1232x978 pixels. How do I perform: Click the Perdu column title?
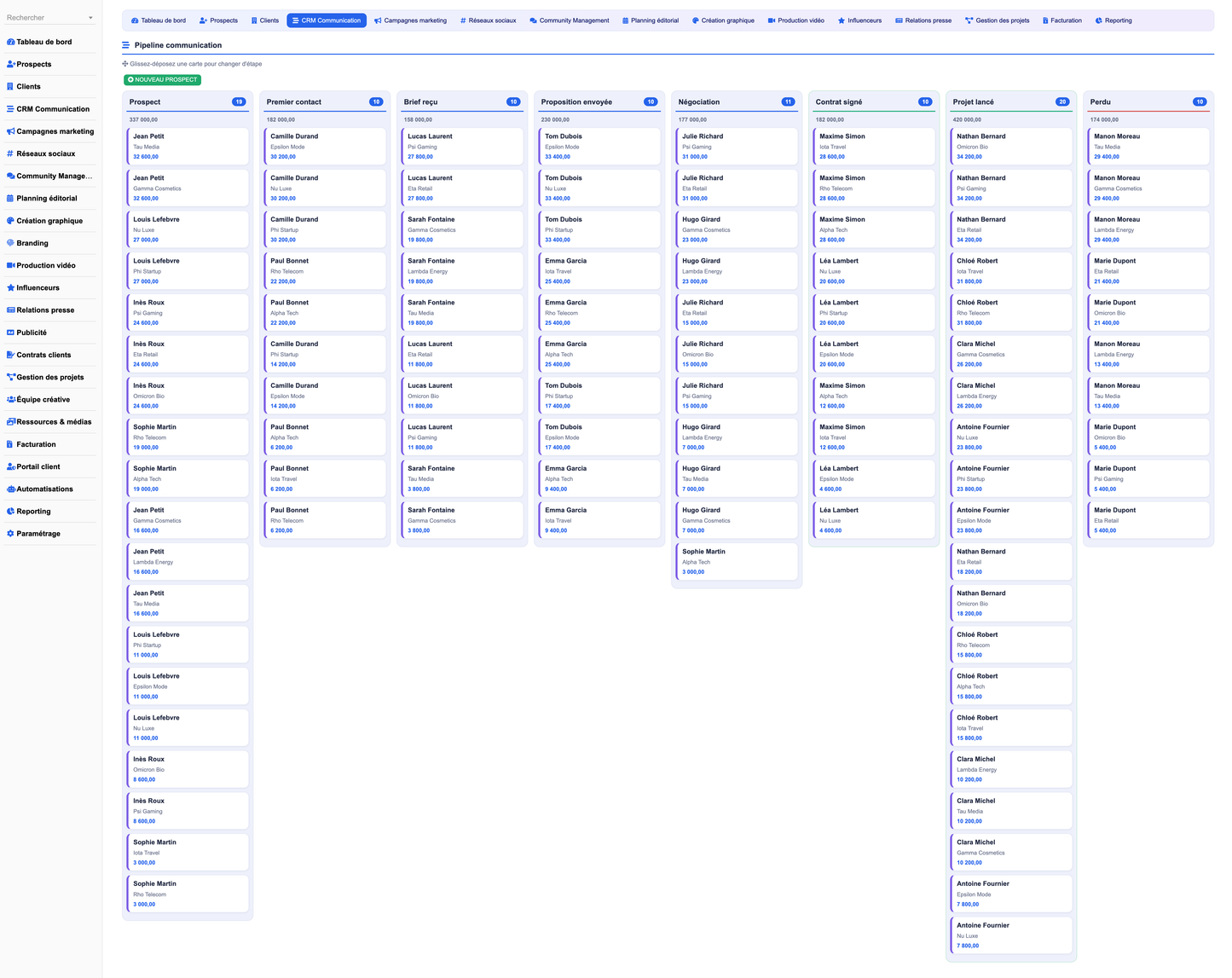click(1100, 101)
